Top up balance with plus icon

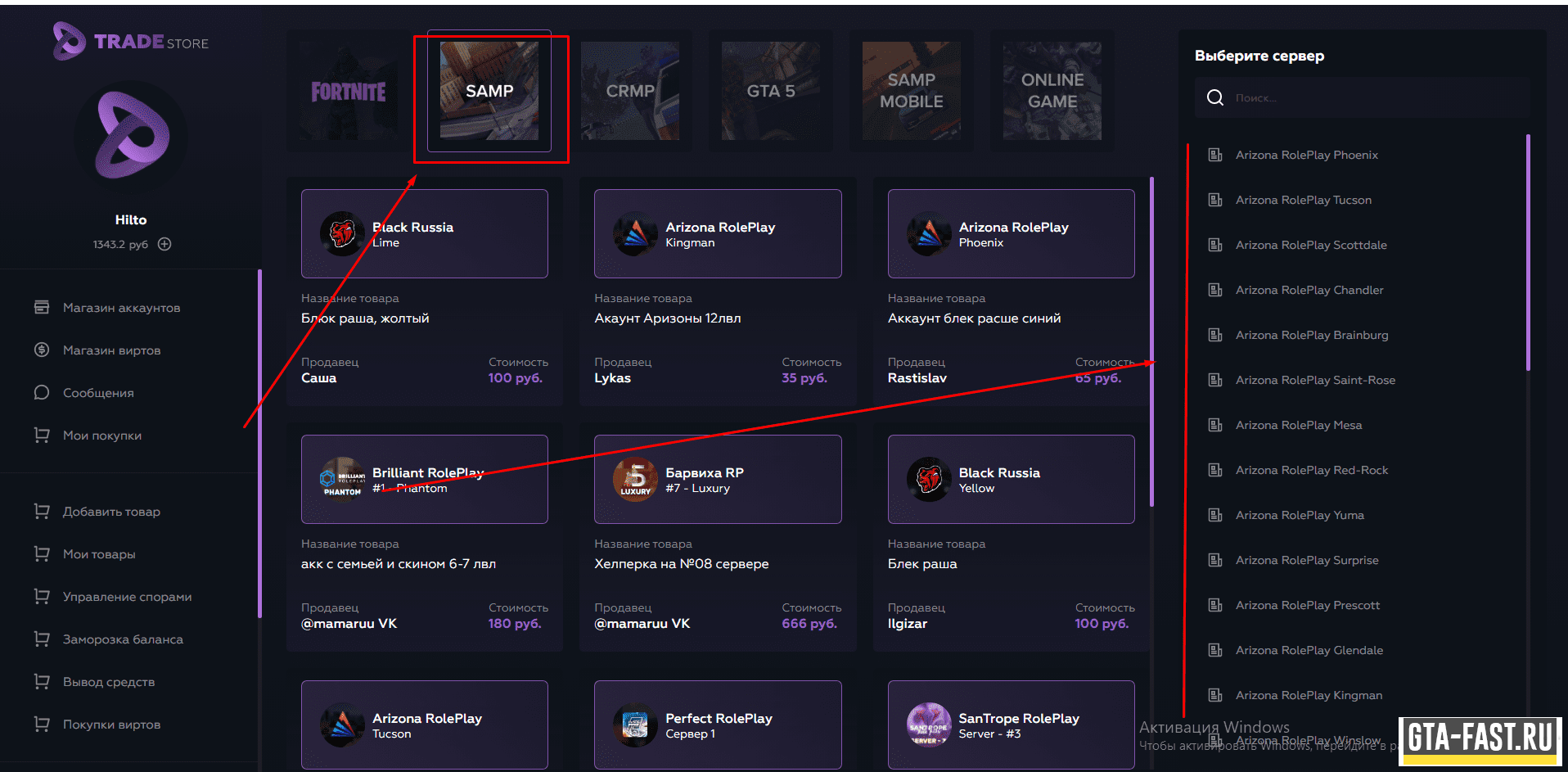click(164, 244)
